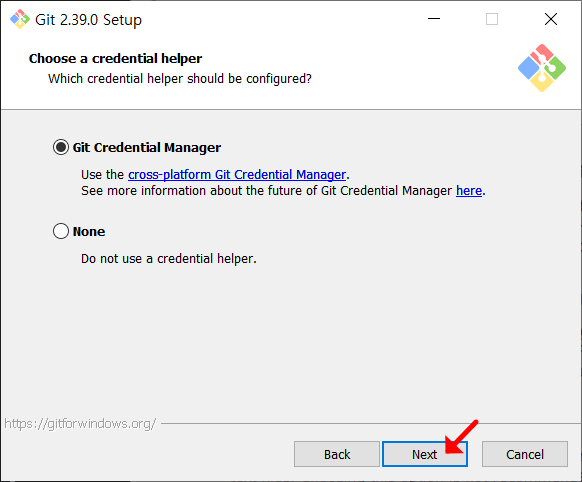
Task: Proceed with the Next button
Action: (425, 454)
